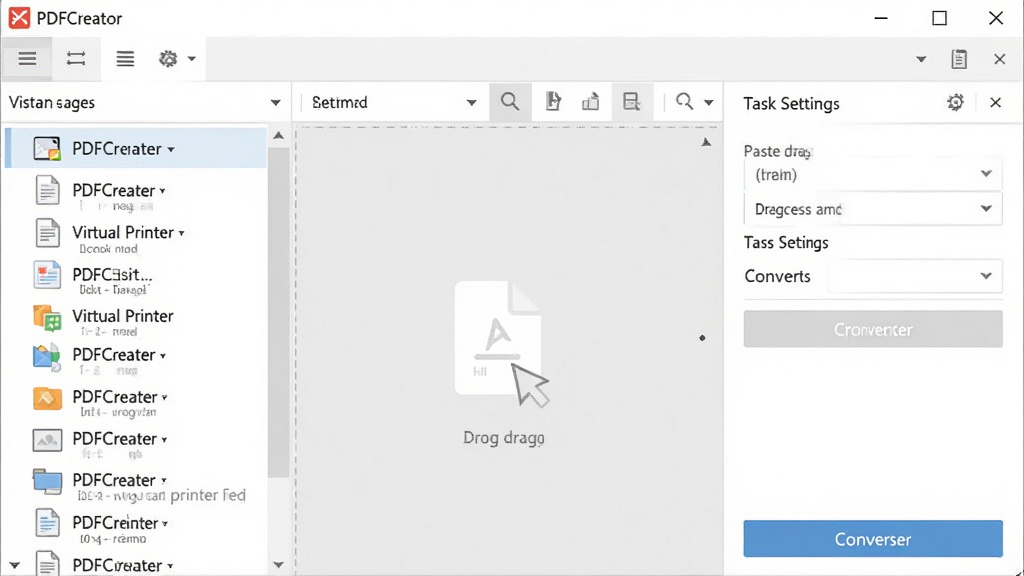1024x576 pixels.
Task: Select the four-line list icon beside the gear
Action: (x=125, y=59)
